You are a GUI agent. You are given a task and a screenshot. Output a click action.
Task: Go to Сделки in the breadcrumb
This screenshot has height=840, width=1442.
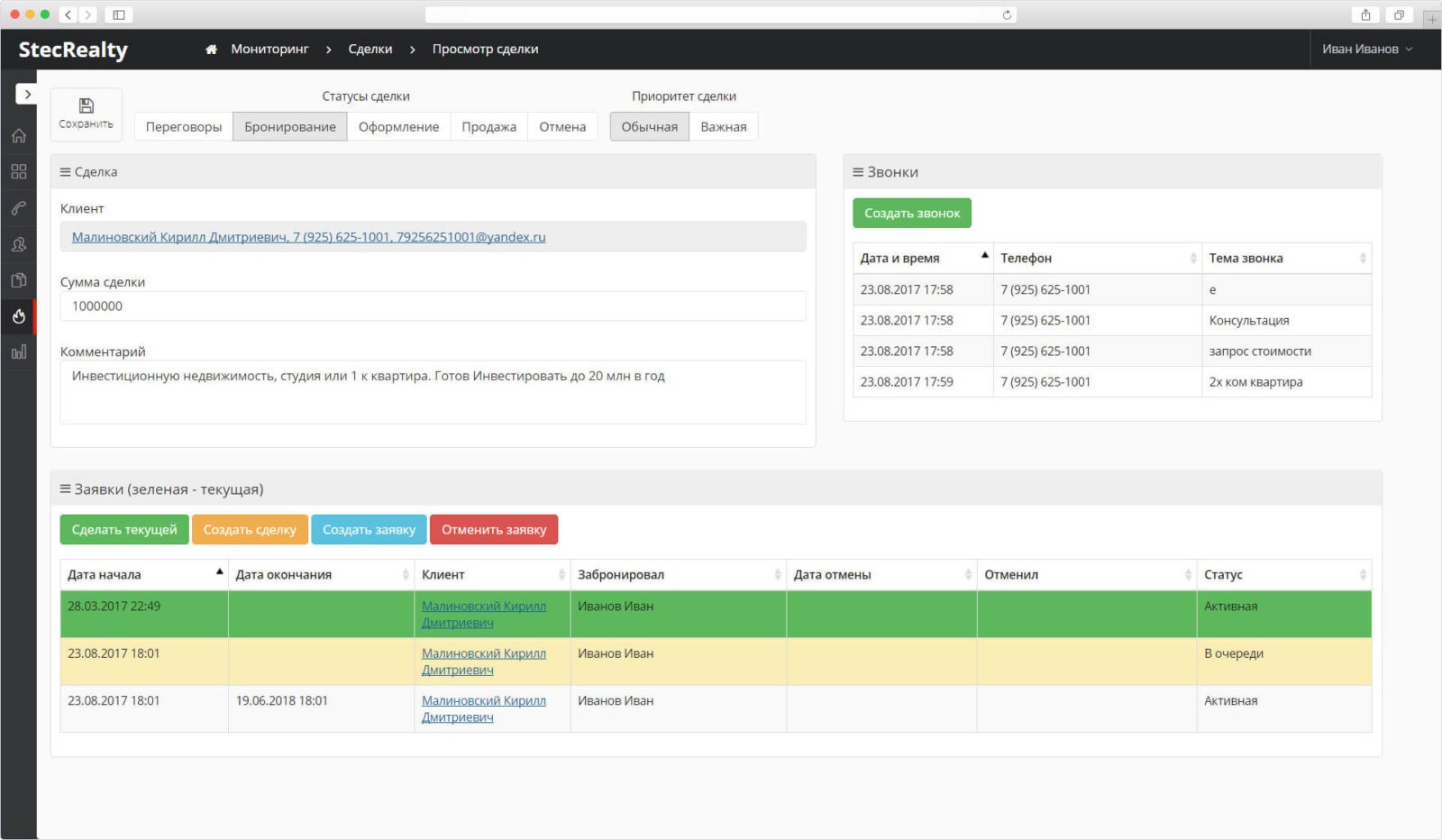370,50
